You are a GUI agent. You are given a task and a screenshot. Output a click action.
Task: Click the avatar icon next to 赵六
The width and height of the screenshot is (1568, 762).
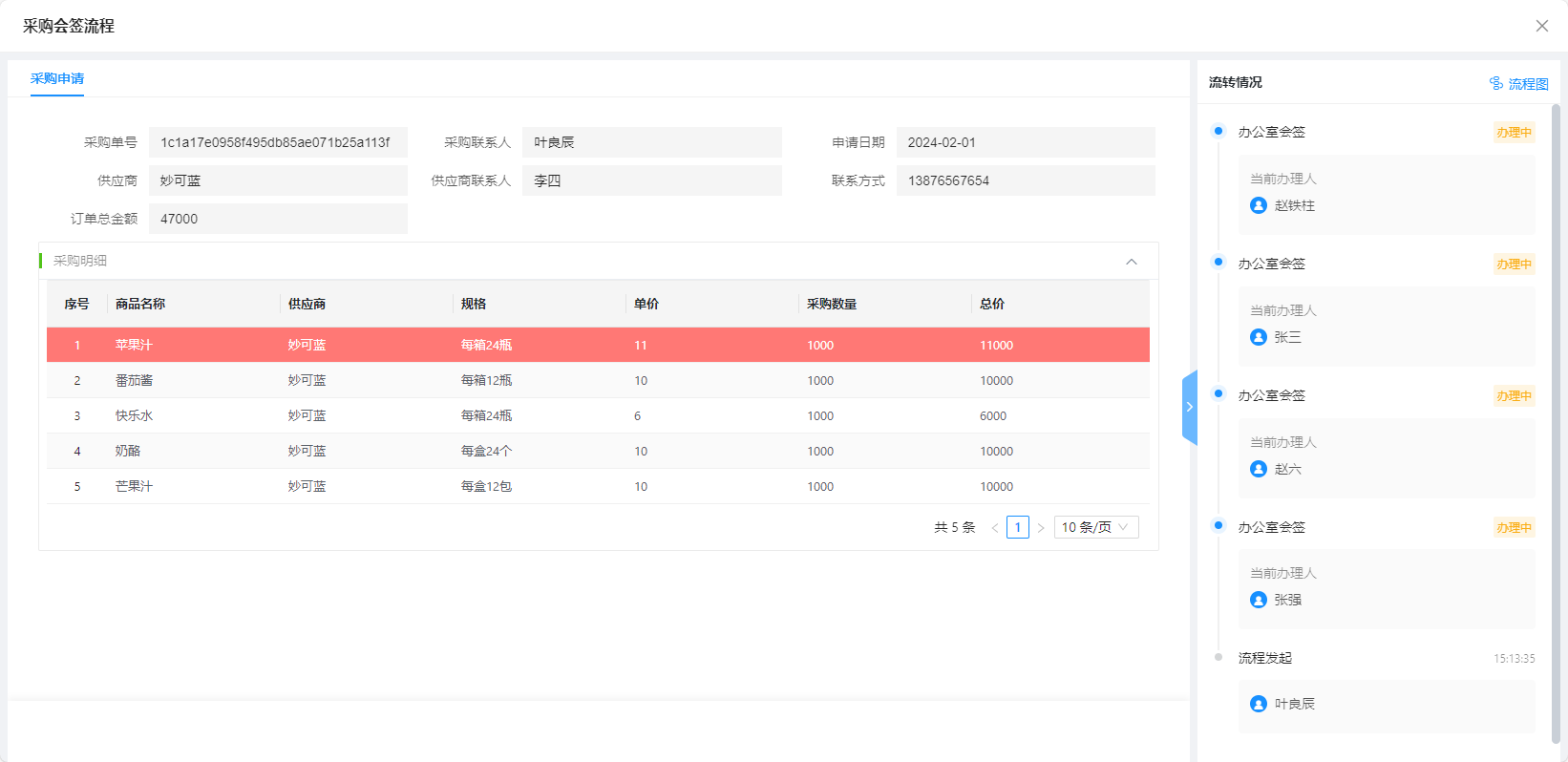(1259, 469)
